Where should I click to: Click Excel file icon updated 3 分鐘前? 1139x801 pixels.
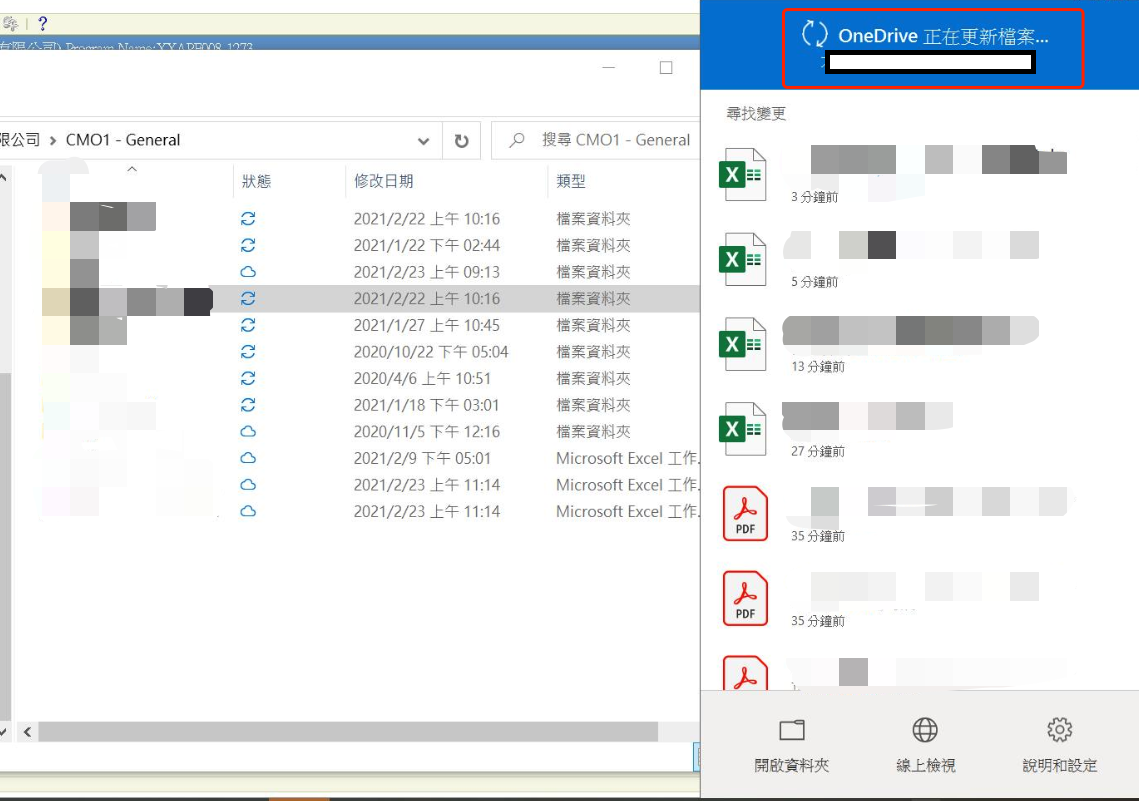click(742, 174)
